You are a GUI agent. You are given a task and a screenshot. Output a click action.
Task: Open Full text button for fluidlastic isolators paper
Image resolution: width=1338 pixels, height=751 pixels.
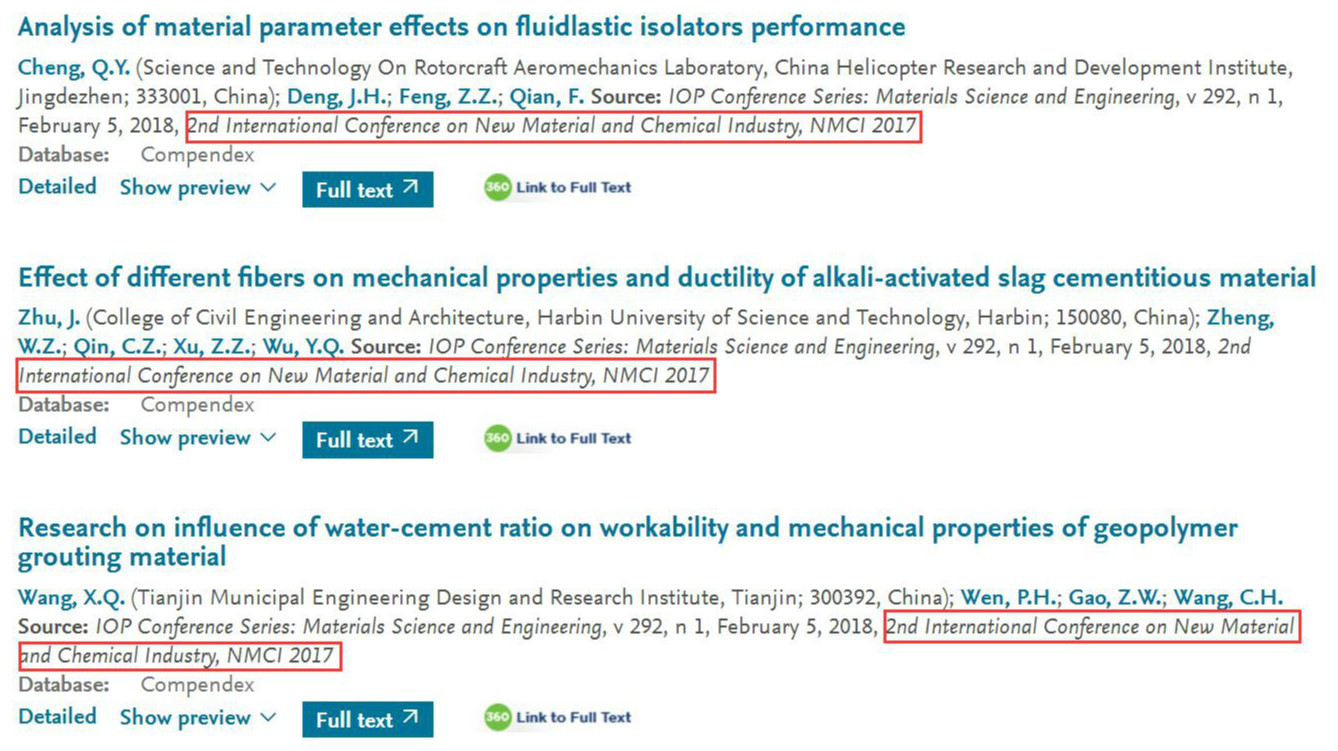pyautogui.click(x=368, y=189)
